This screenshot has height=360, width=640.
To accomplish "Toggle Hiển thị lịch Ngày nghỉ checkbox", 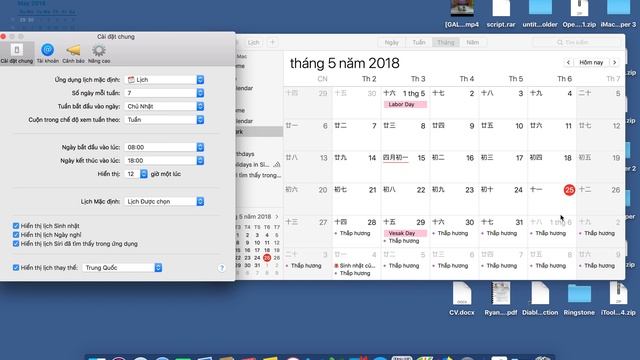I will [16, 235].
